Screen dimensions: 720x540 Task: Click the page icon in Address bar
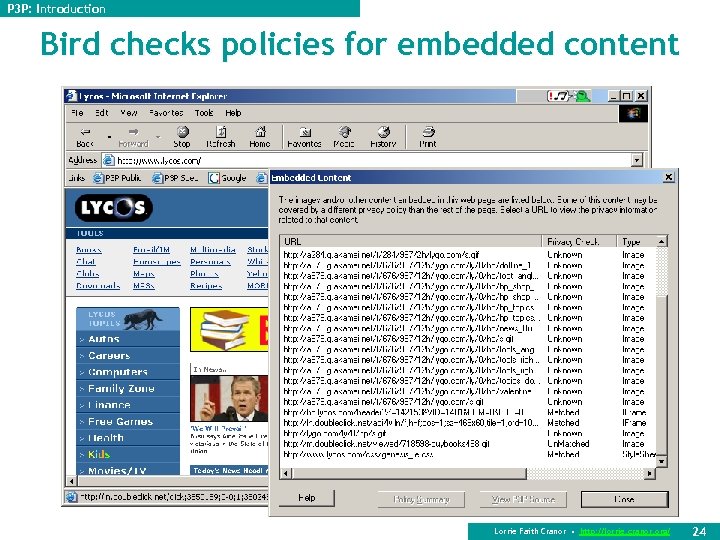coord(108,160)
